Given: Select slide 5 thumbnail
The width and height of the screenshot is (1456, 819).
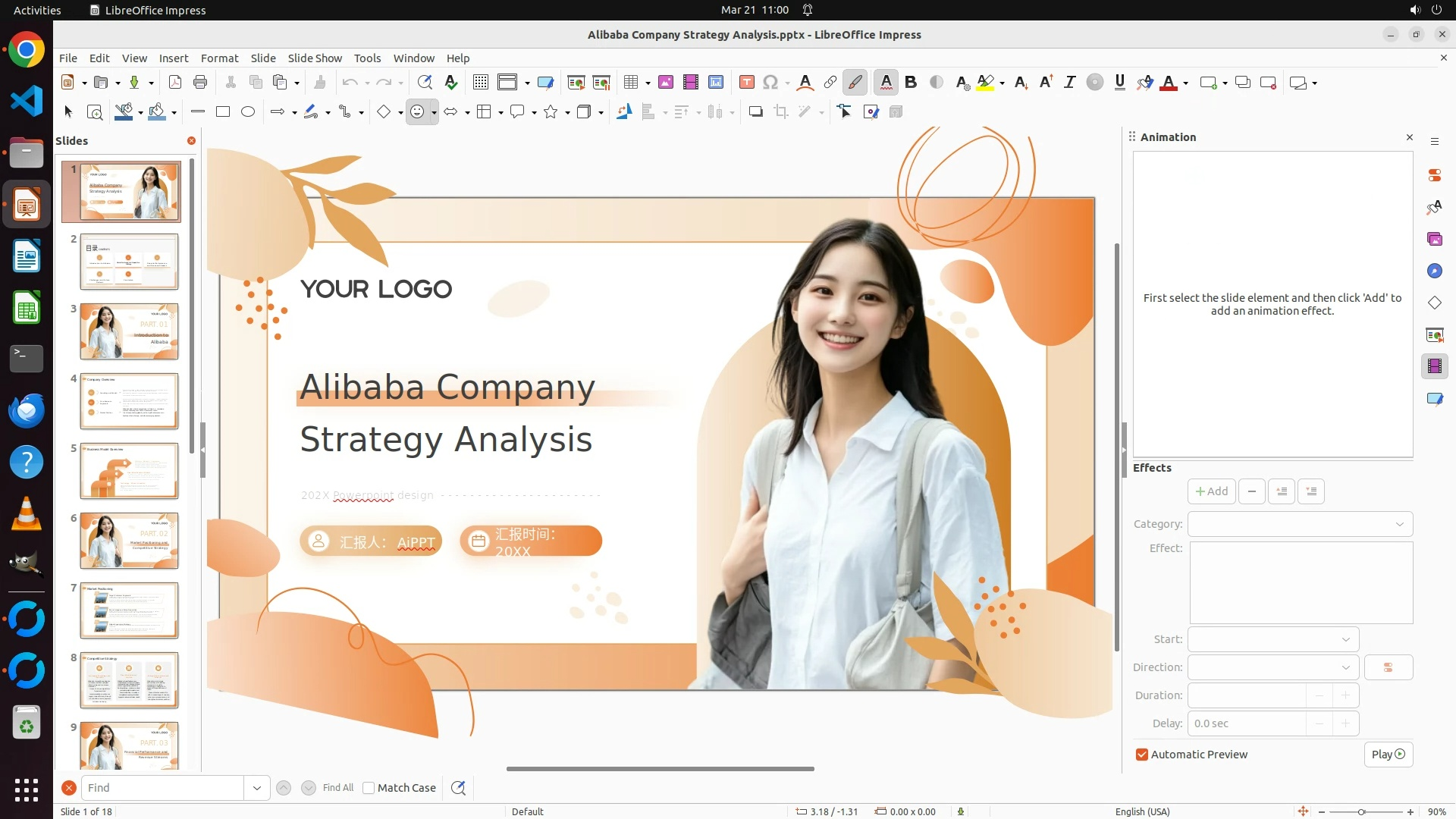Looking at the screenshot, I should coord(129,471).
